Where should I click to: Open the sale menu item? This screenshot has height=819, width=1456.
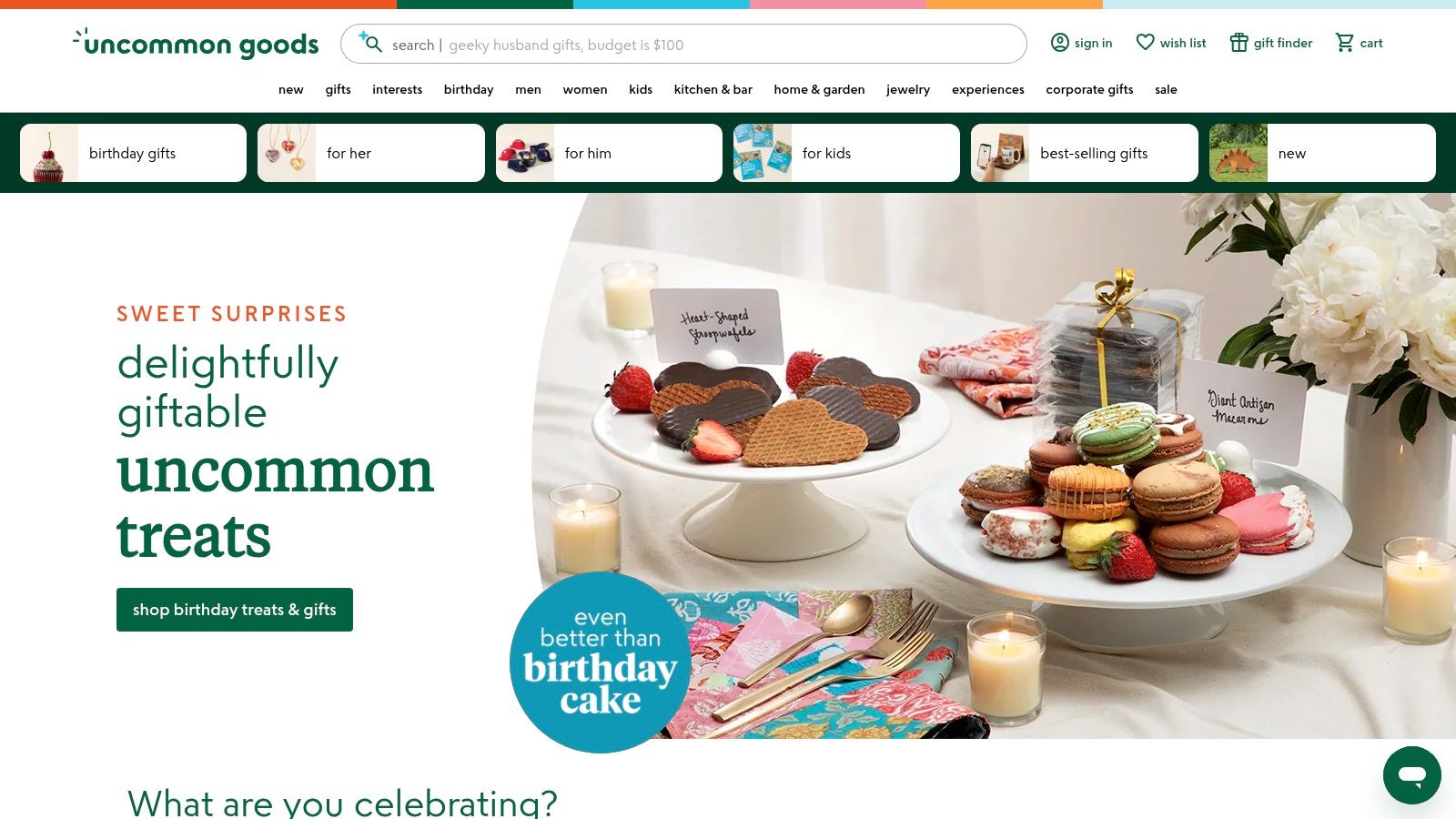1166,89
